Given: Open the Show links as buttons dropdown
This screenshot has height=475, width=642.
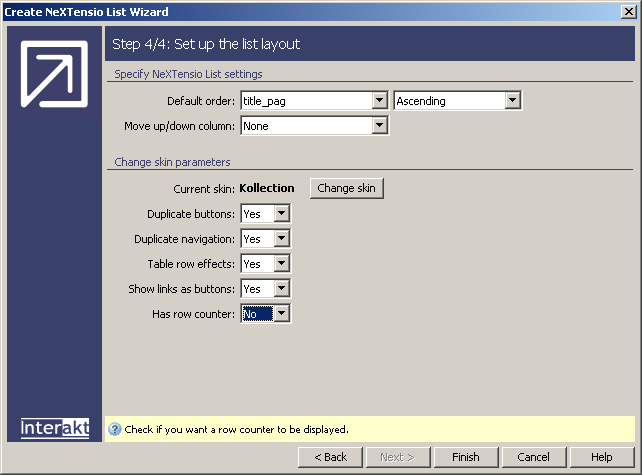Looking at the screenshot, I should click(x=281, y=289).
